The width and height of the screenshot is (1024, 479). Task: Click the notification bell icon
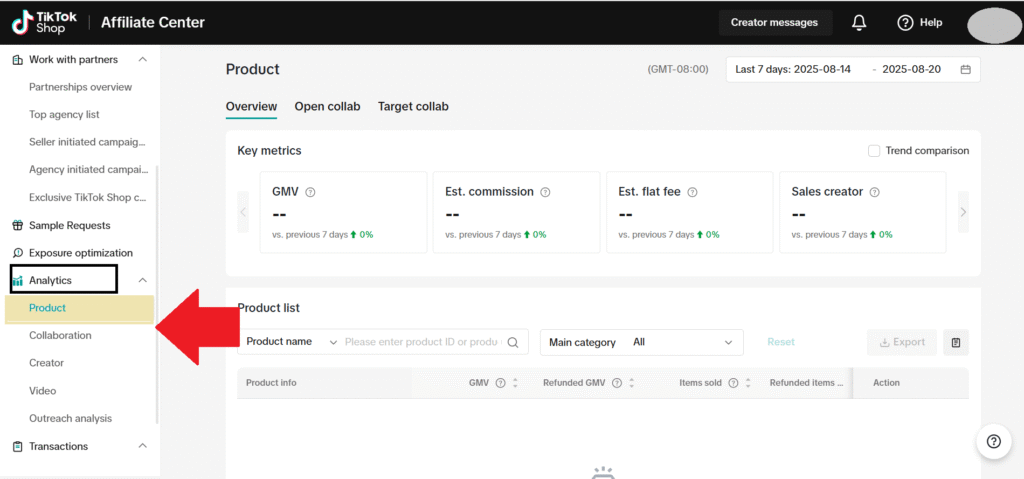tap(858, 22)
